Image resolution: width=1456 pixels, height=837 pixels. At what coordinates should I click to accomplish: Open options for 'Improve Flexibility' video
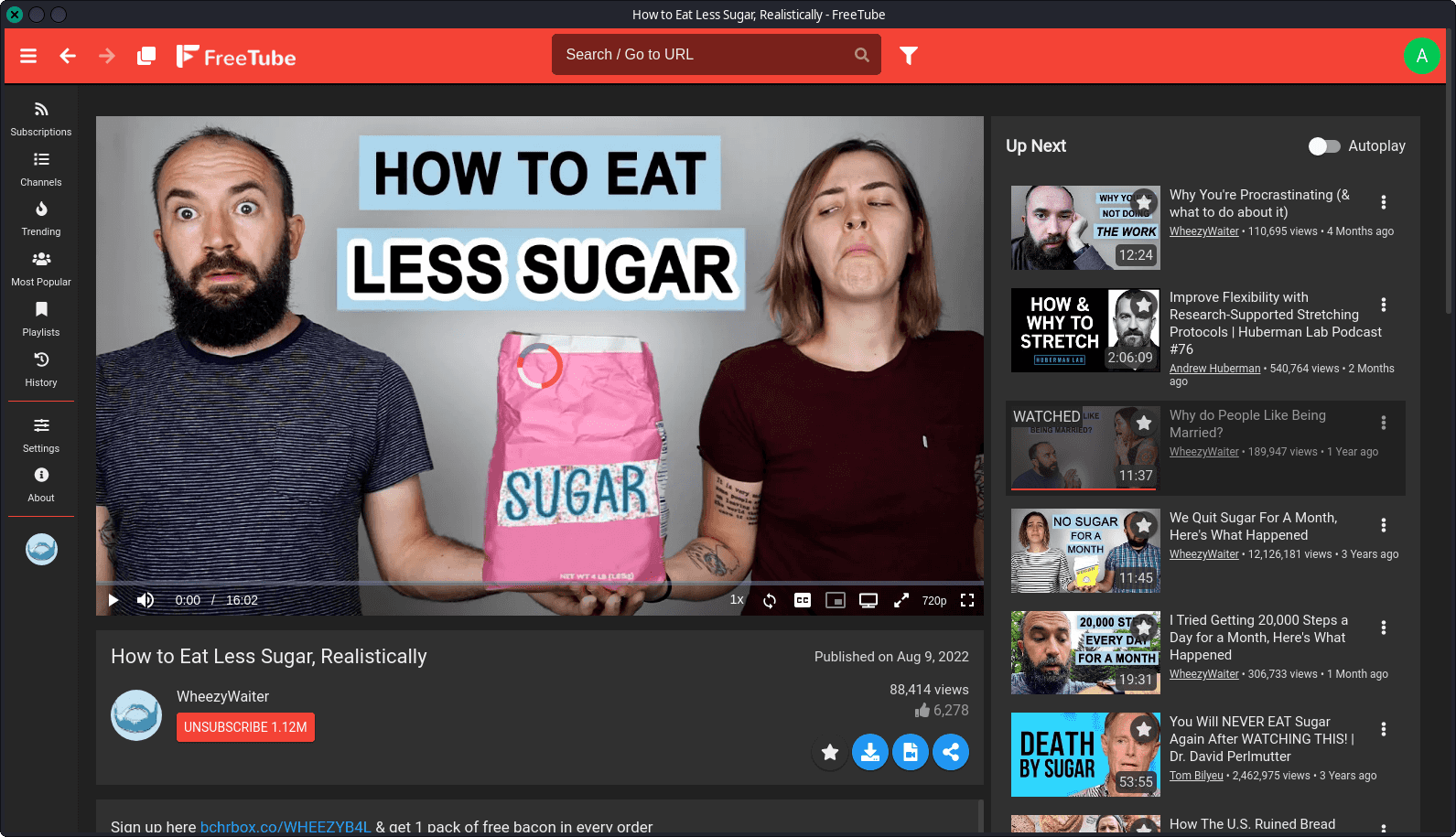[1383, 305]
